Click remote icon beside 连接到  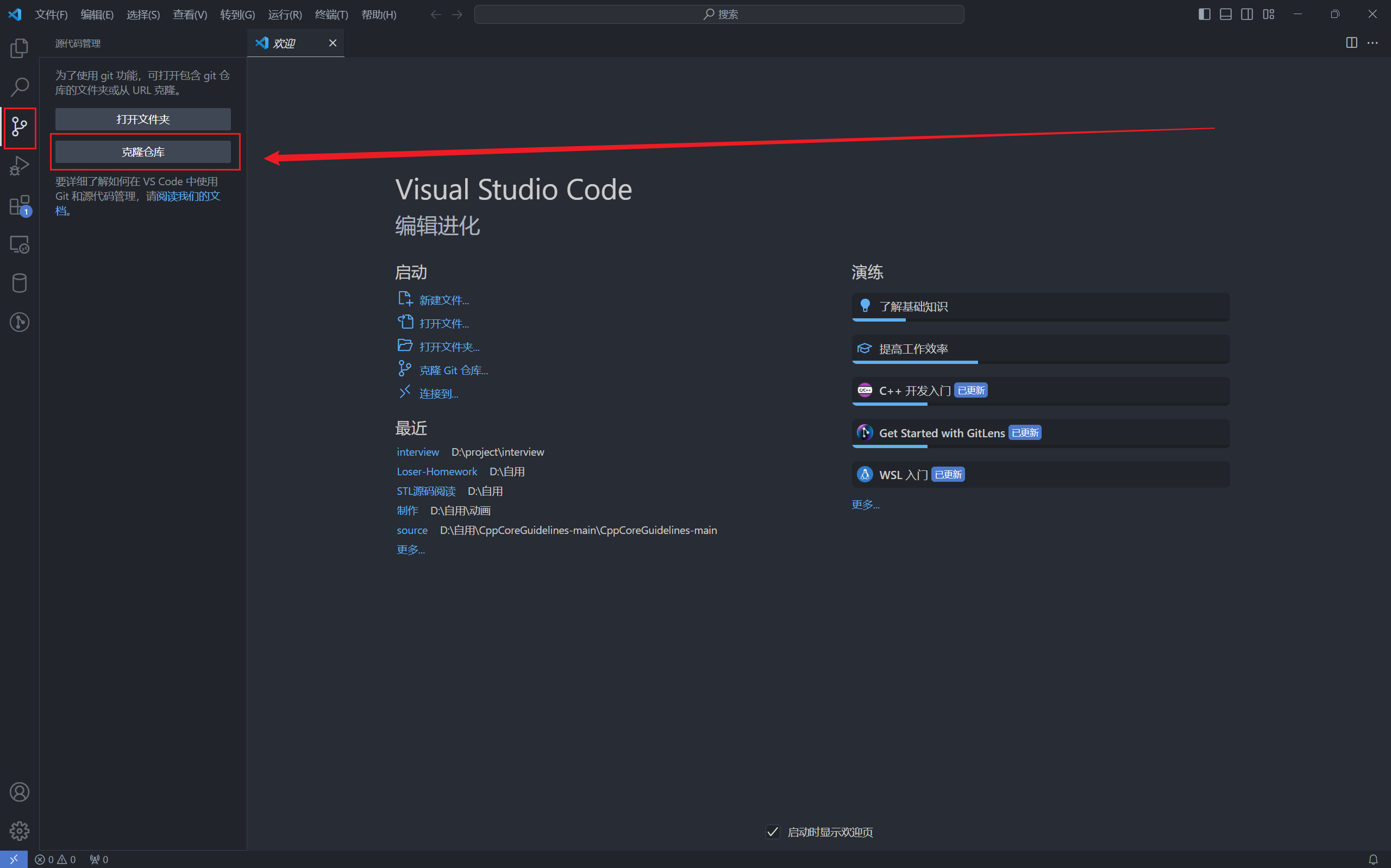405,392
